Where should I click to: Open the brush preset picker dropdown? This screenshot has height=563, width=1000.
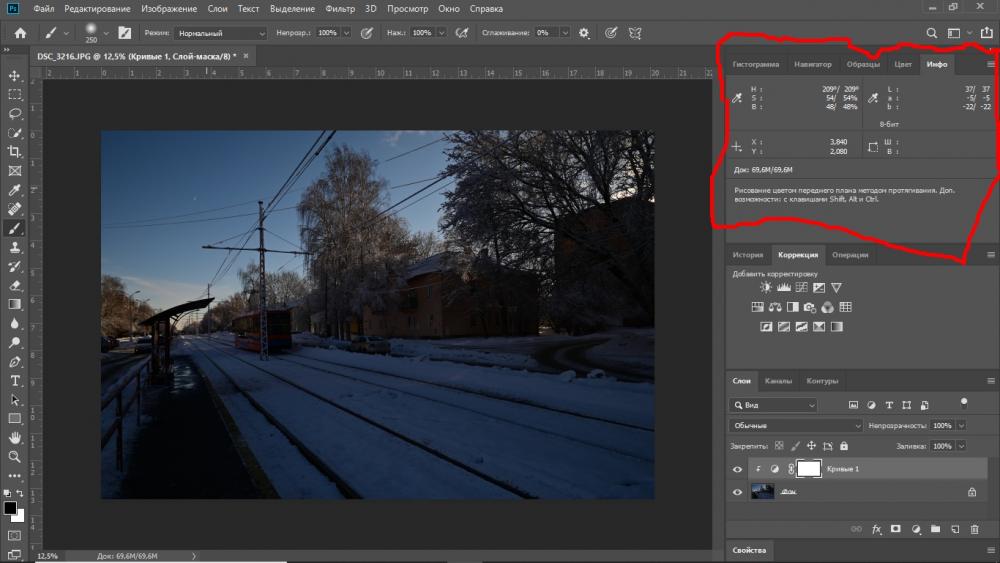106,33
